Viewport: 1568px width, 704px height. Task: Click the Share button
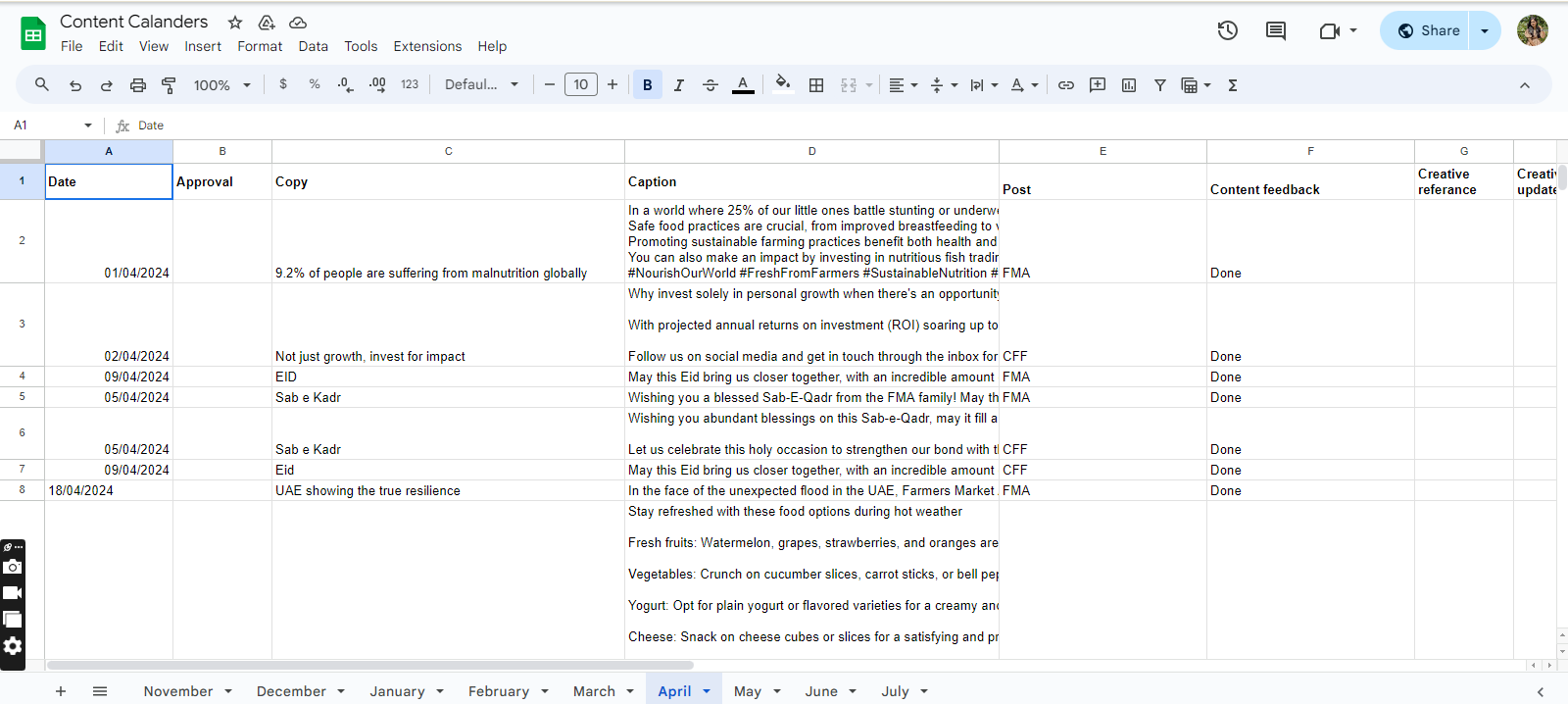pyautogui.click(x=1429, y=30)
